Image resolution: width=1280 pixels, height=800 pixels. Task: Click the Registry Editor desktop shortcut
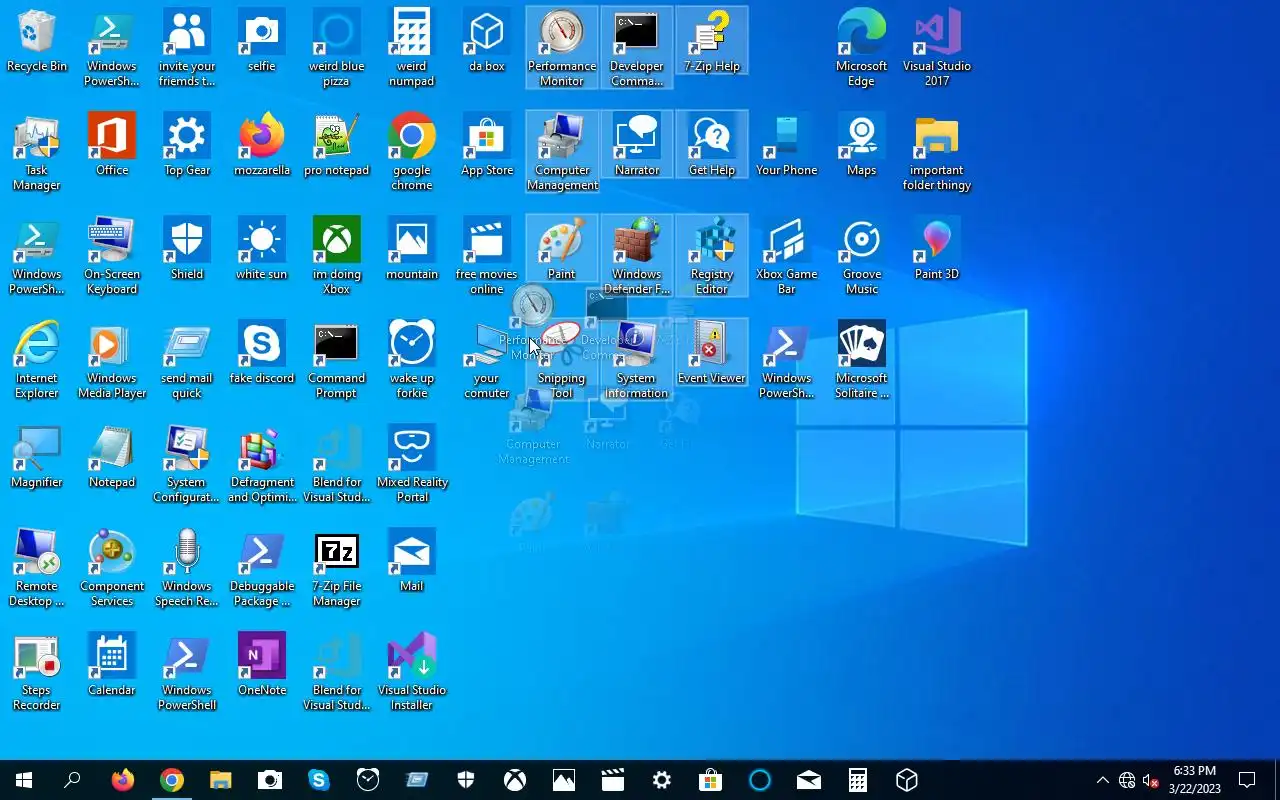pyautogui.click(x=712, y=256)
